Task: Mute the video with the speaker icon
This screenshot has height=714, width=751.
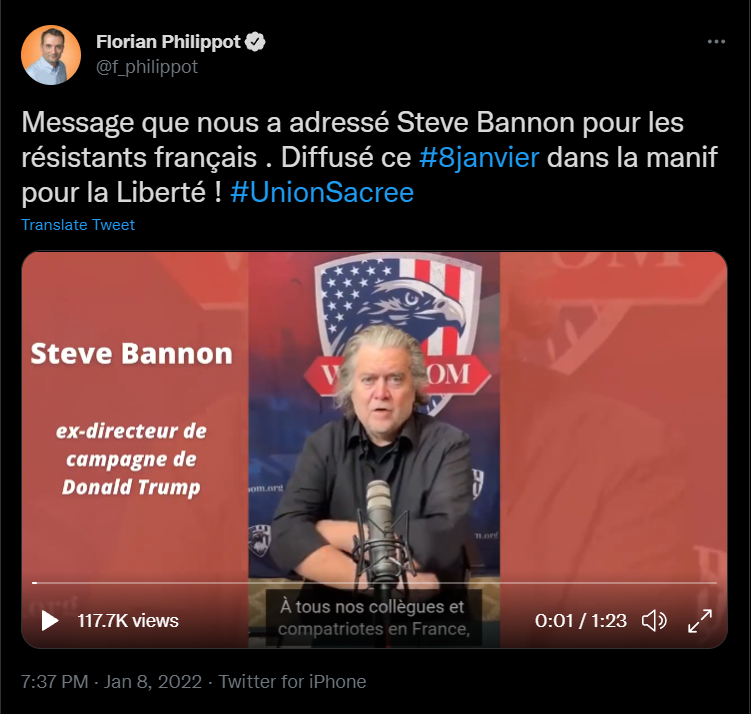Action: 654,621
